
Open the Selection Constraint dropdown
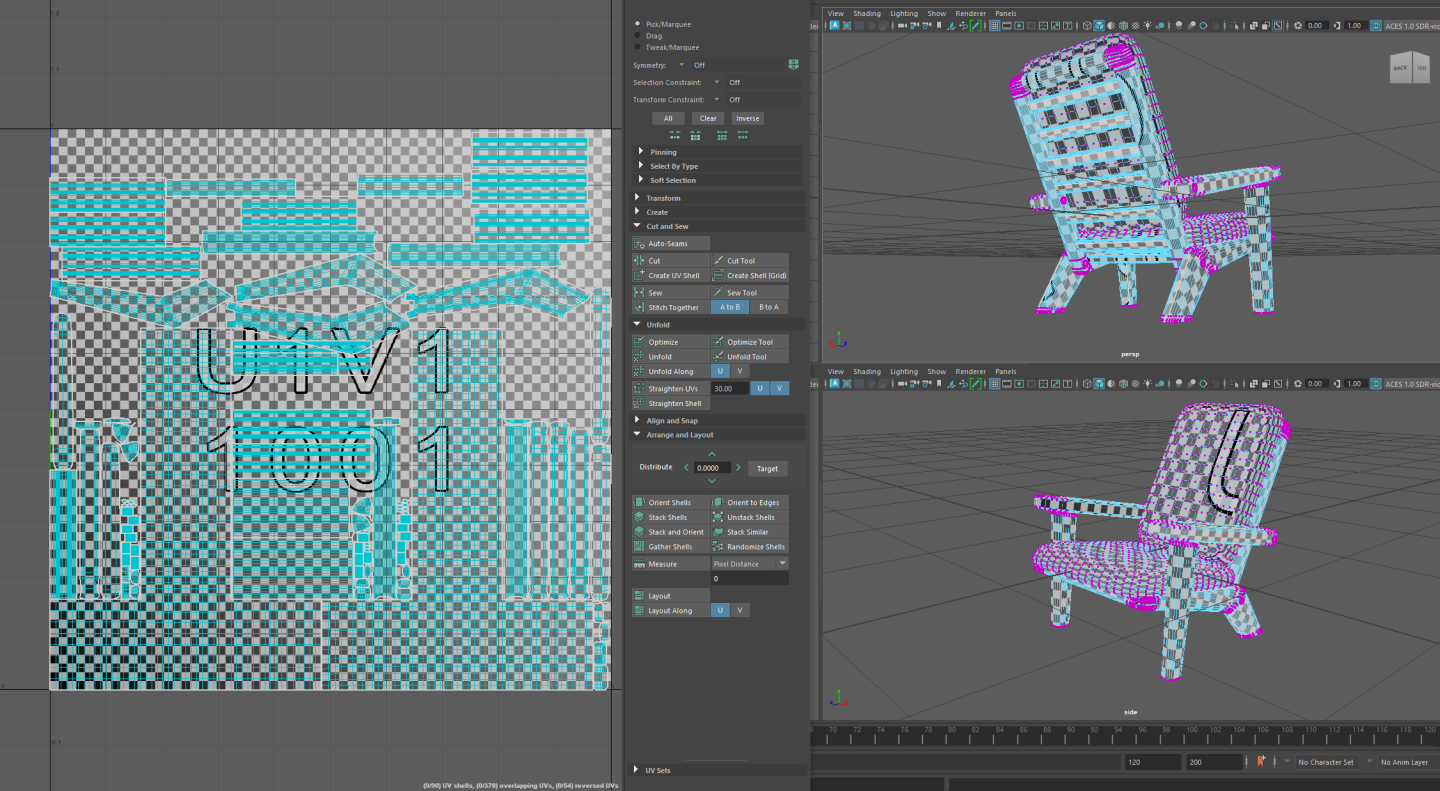[717, 82]
